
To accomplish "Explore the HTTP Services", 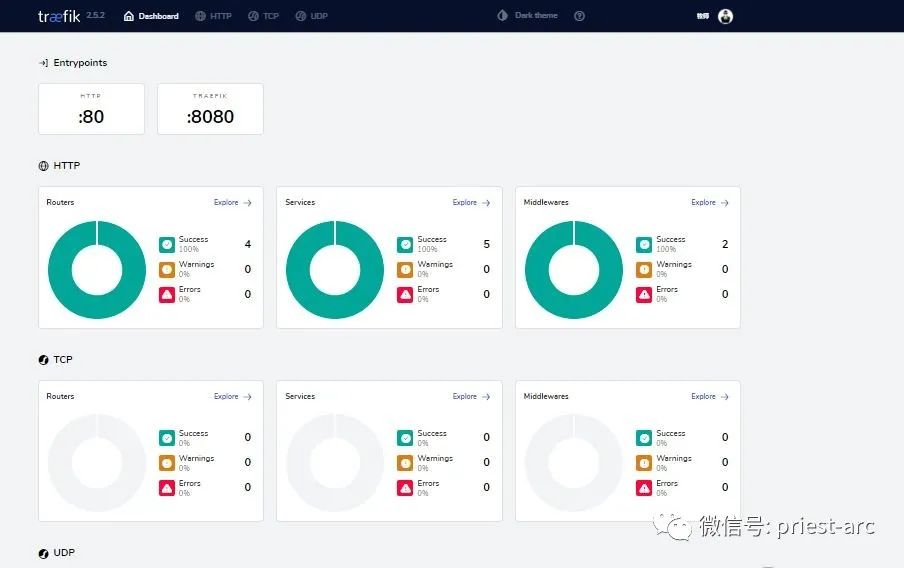I will pos(472,202).
